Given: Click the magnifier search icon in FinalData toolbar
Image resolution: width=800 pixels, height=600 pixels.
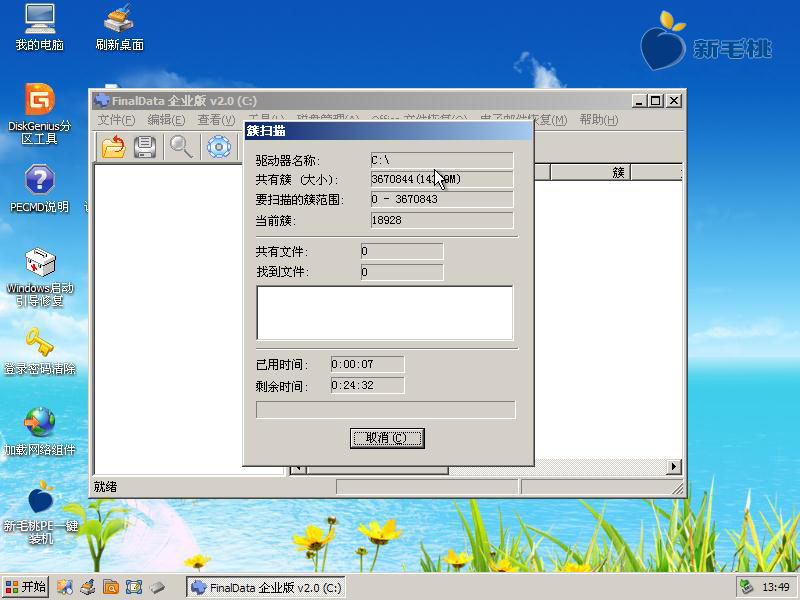Looking at the screenshot, I should tap(181, 147).
